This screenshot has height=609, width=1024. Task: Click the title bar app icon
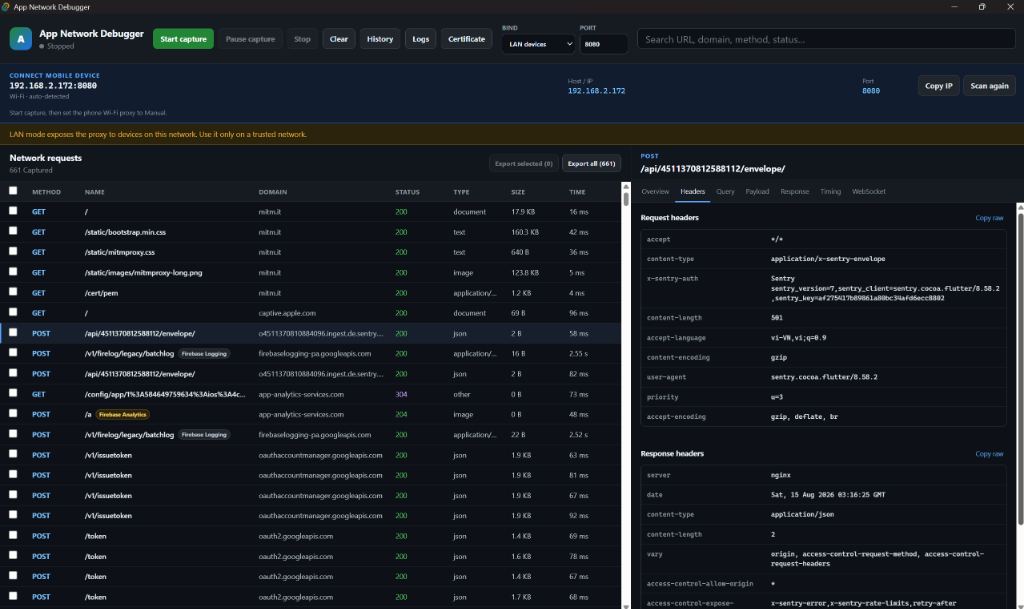point(6,7)
